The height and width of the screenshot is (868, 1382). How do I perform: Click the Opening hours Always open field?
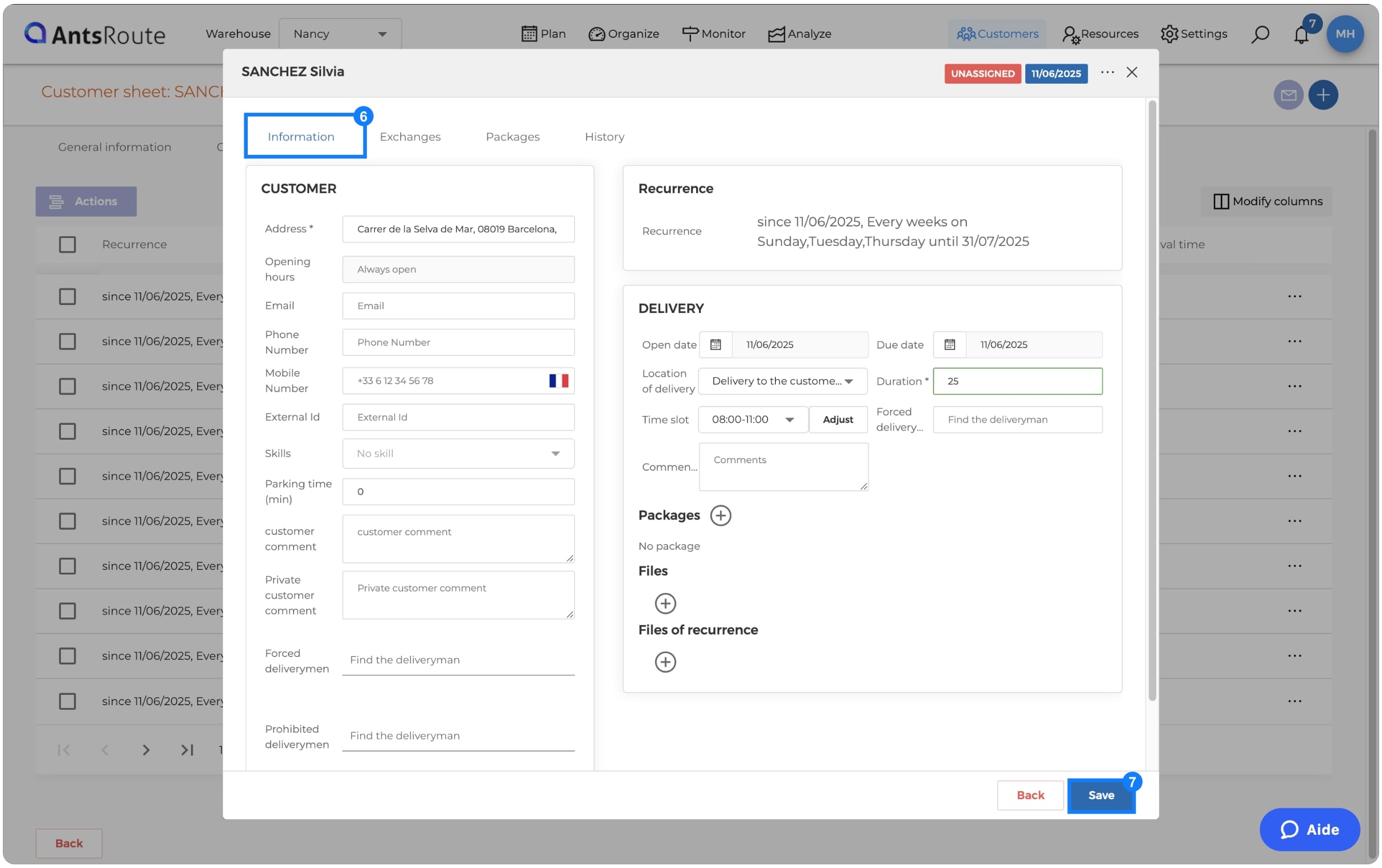click(458, 269)
